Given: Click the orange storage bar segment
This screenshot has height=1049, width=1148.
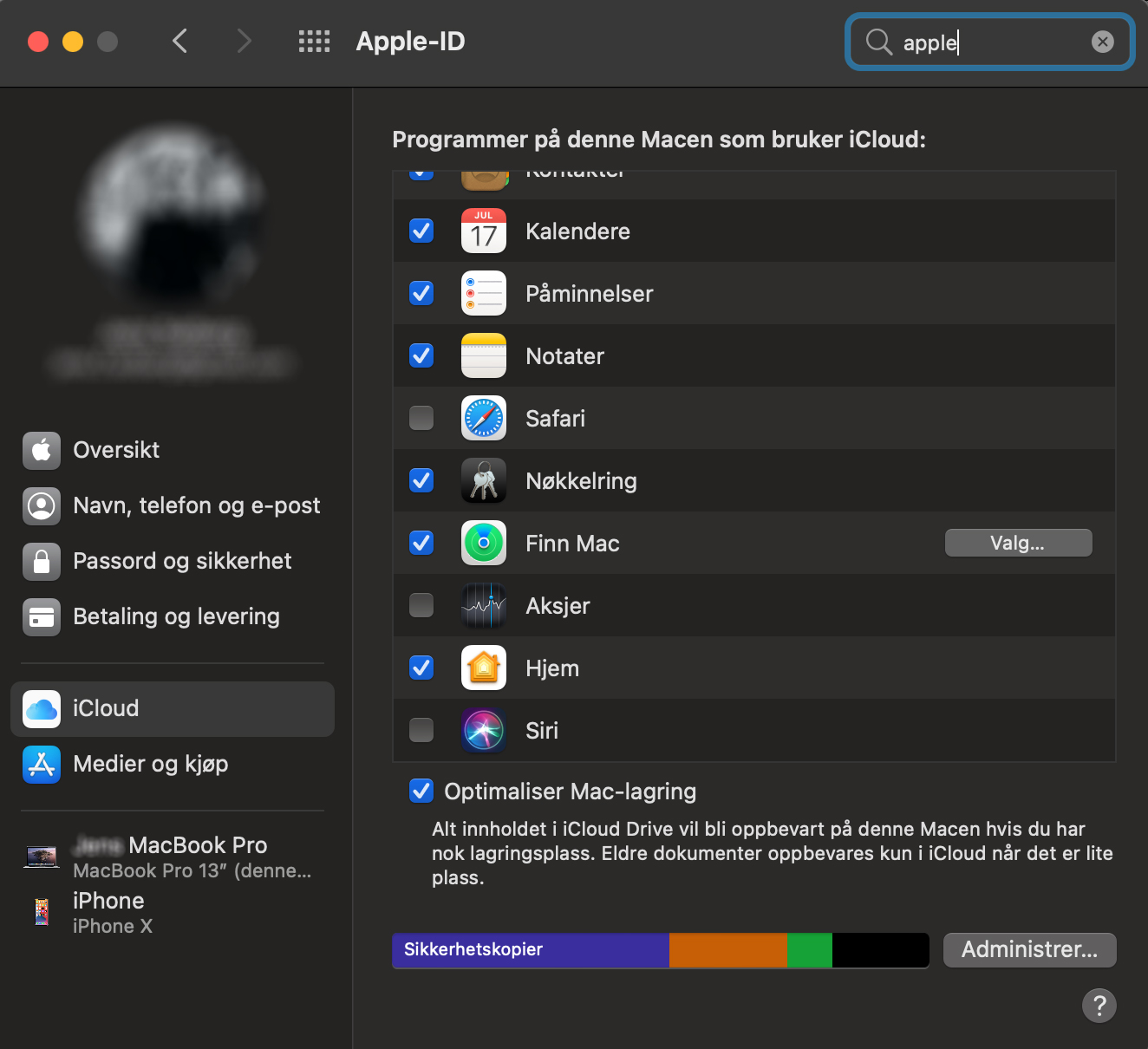Looking at the screenshot, I should tap(728, 949).
